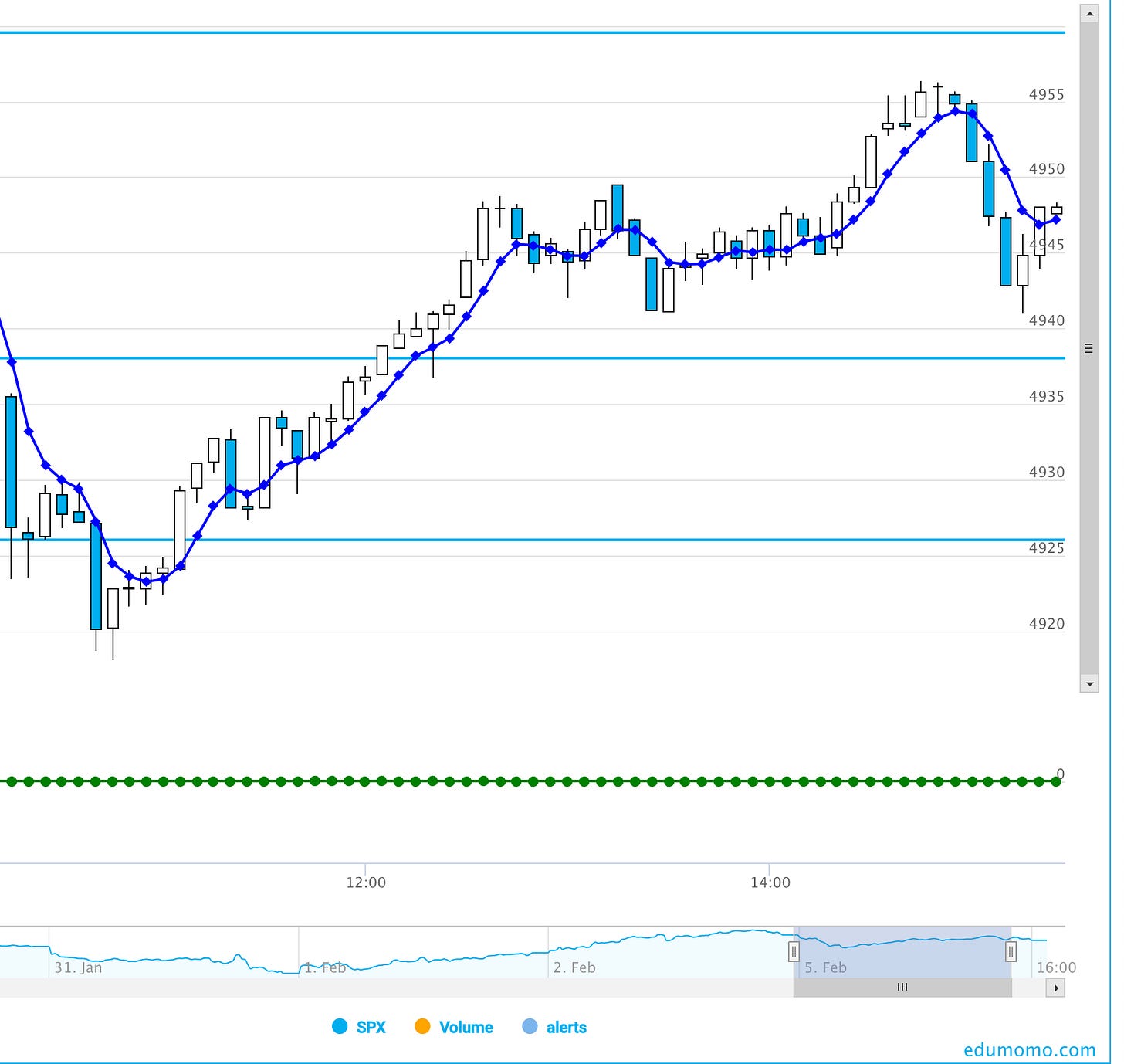
Task: Click the 4945 price axis label
Action: [x=1048, y=245]
